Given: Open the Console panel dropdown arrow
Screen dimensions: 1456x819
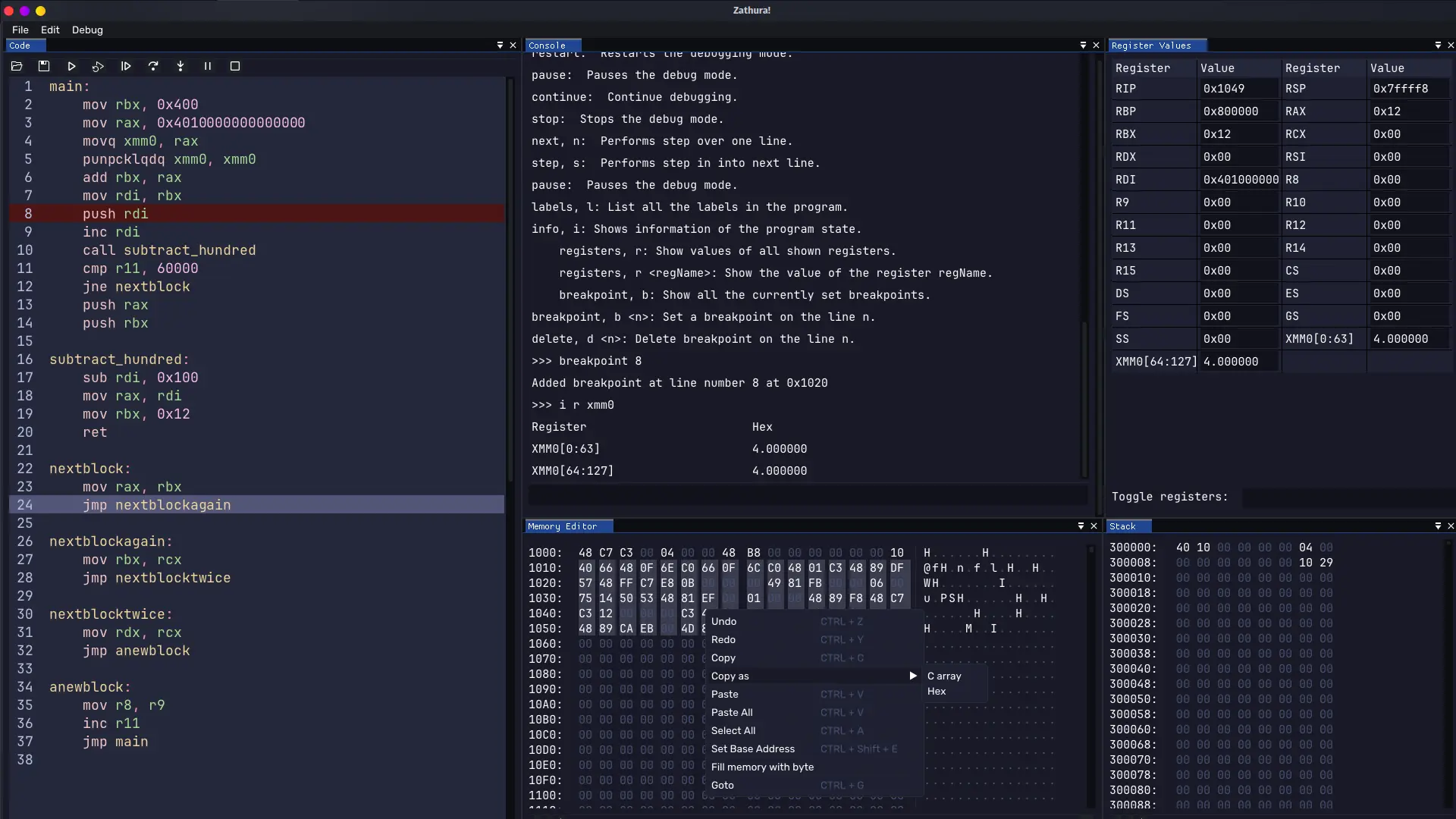Looking at the screenshot, I should [x=1083, y=45].
